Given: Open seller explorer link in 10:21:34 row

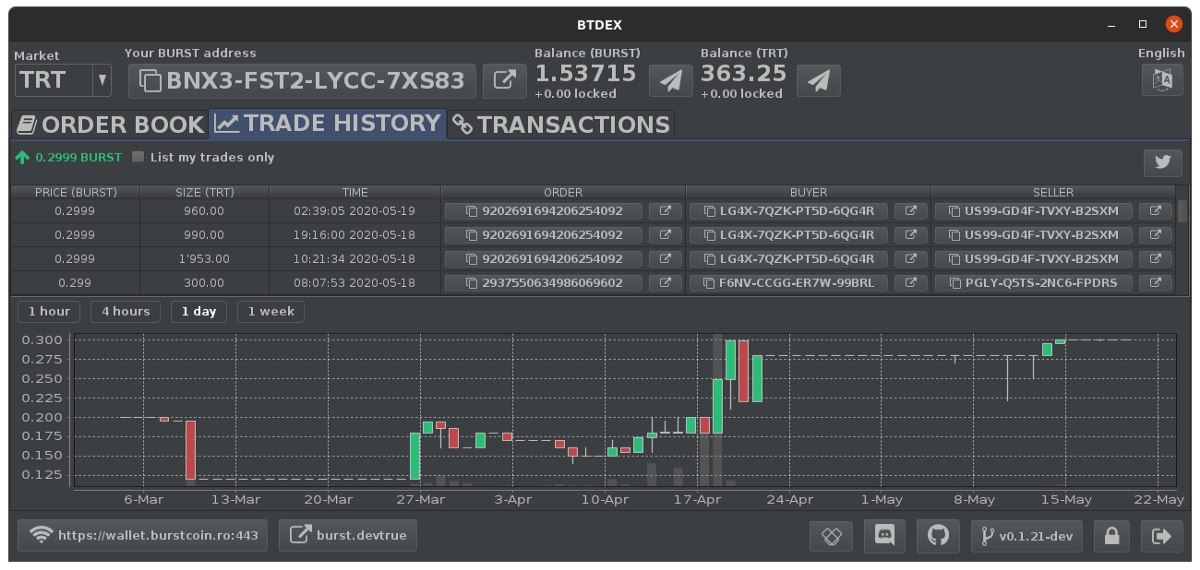Looking at the screenshot, I should point(1155,259).
